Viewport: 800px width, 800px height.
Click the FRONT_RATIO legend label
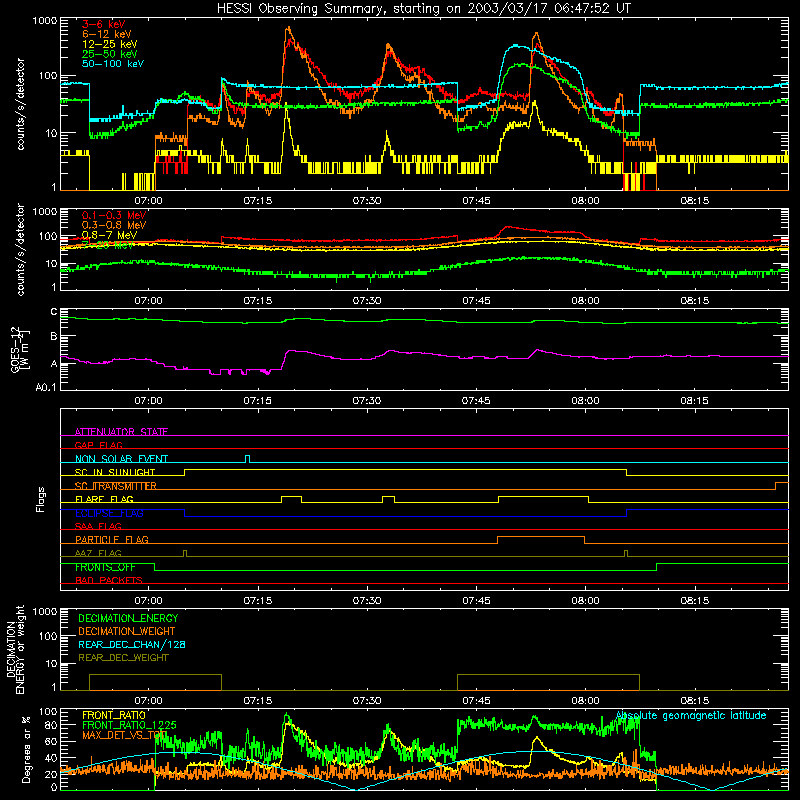pyautogui.click(x=114, y=715)
